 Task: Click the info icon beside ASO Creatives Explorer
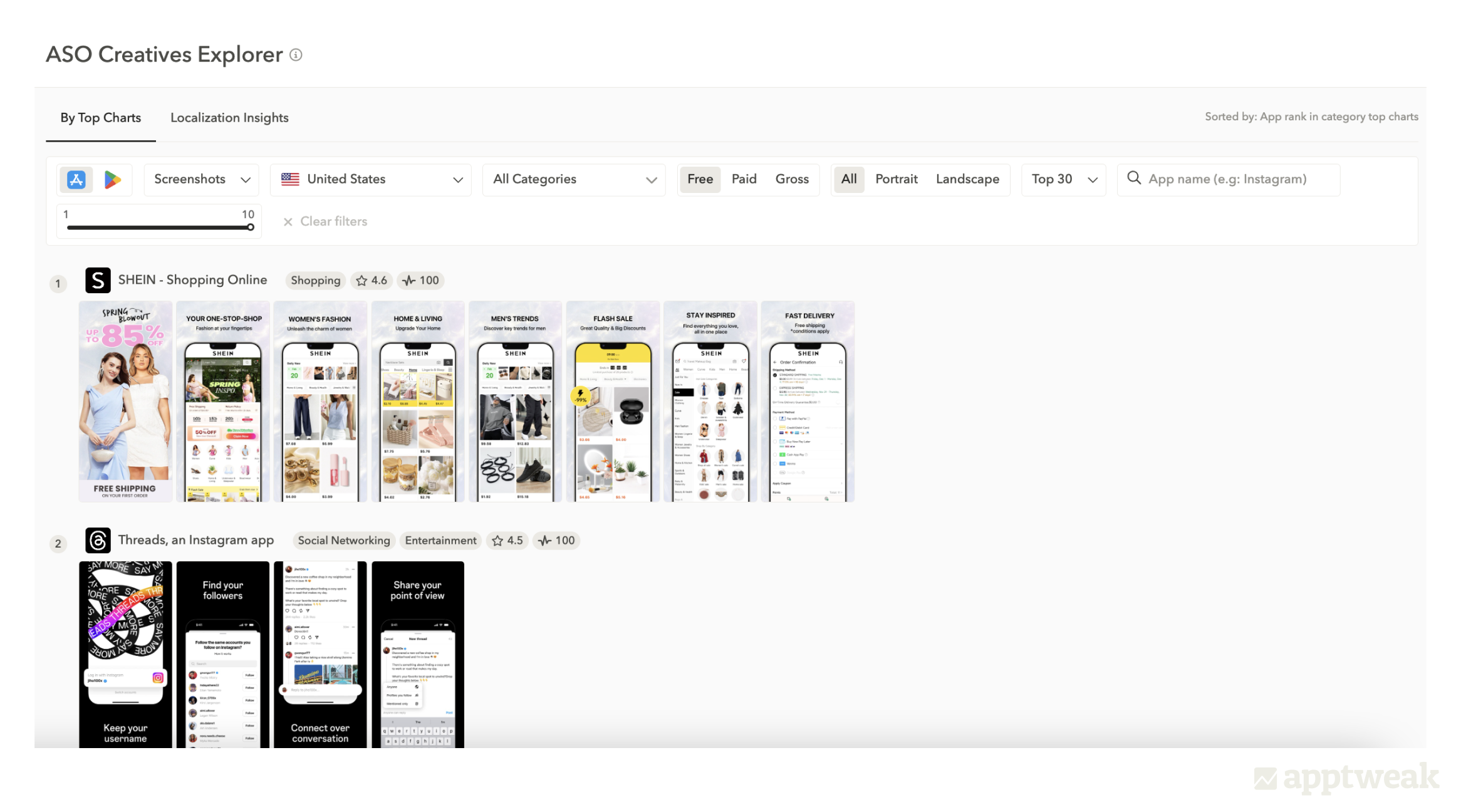(296, 55)
